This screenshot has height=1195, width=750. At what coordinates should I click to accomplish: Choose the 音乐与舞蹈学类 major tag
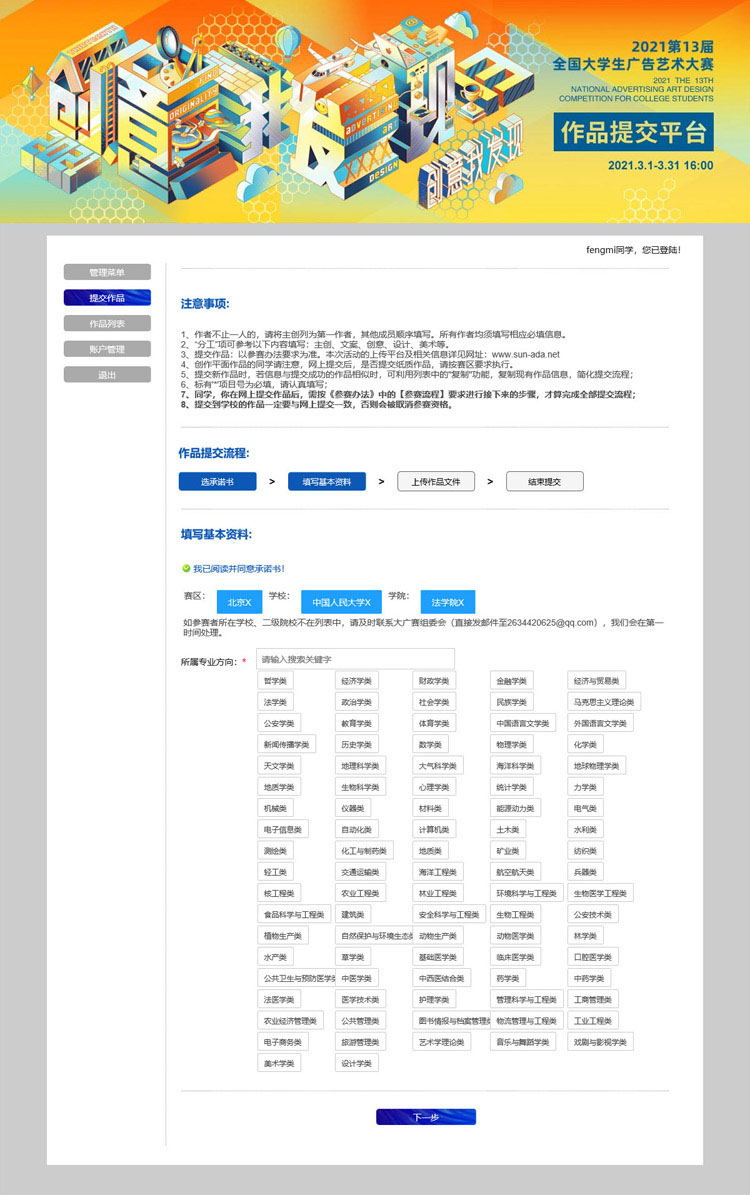click(x=524, y=1043)
